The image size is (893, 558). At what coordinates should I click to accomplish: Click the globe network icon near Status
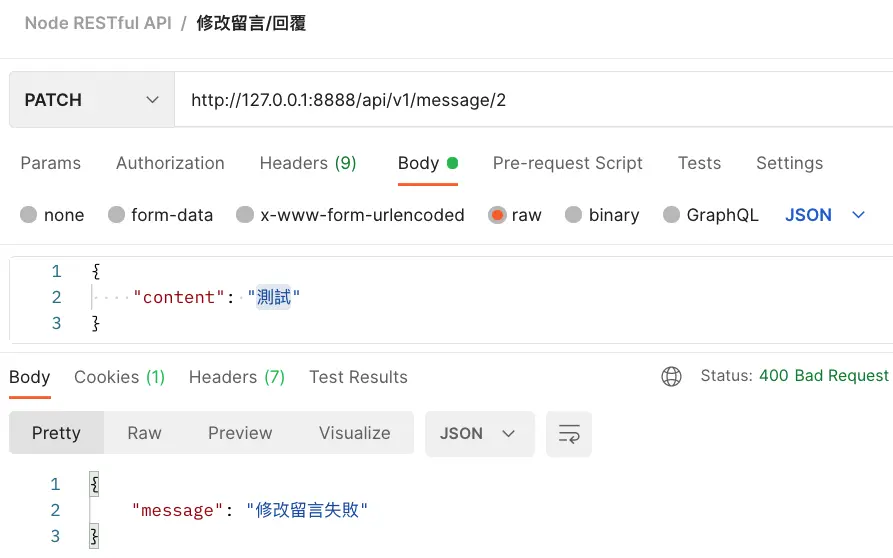[x=672, y=376]
